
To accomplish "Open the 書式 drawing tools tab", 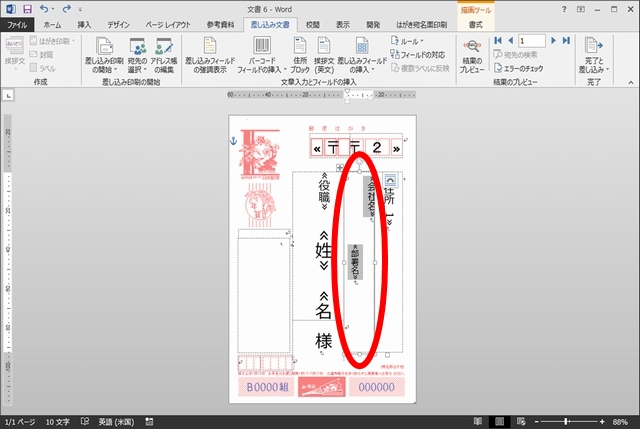I will tap(476, 25).
